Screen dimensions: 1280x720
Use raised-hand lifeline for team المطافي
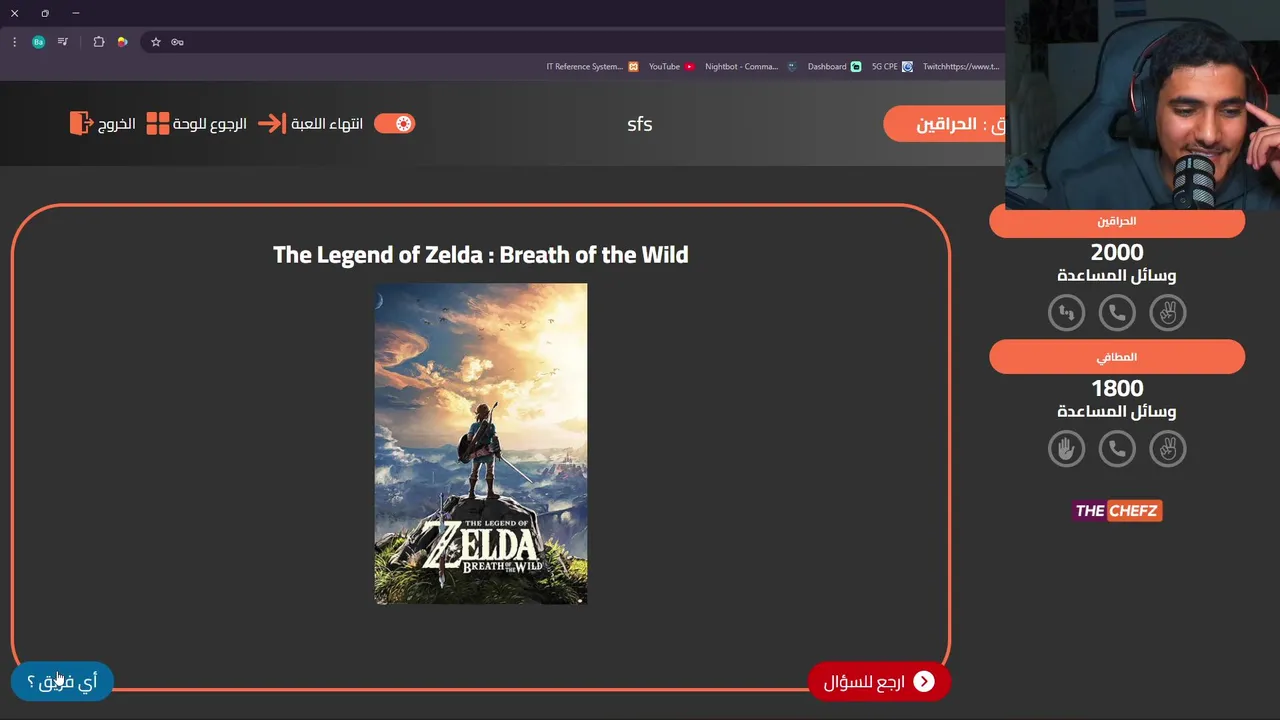pyautogui.click(x=1066, y=449)
